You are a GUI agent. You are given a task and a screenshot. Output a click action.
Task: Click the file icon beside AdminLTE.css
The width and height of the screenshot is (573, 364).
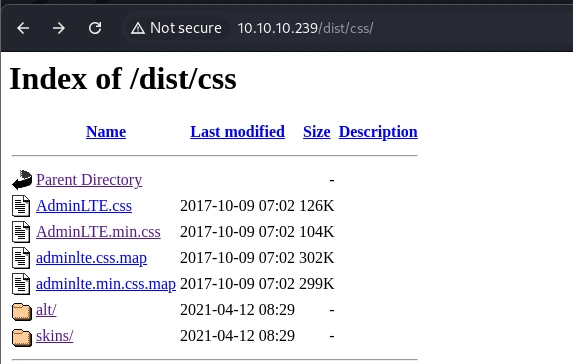[x=21, y=206]
